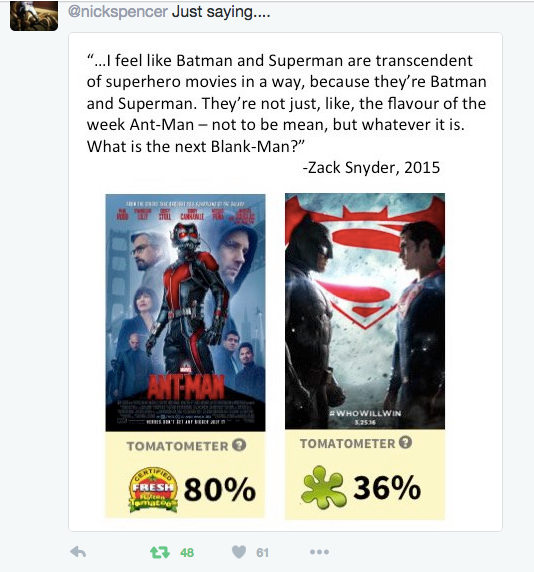Click the Certified Fresh badge icon

click(153, 489)
